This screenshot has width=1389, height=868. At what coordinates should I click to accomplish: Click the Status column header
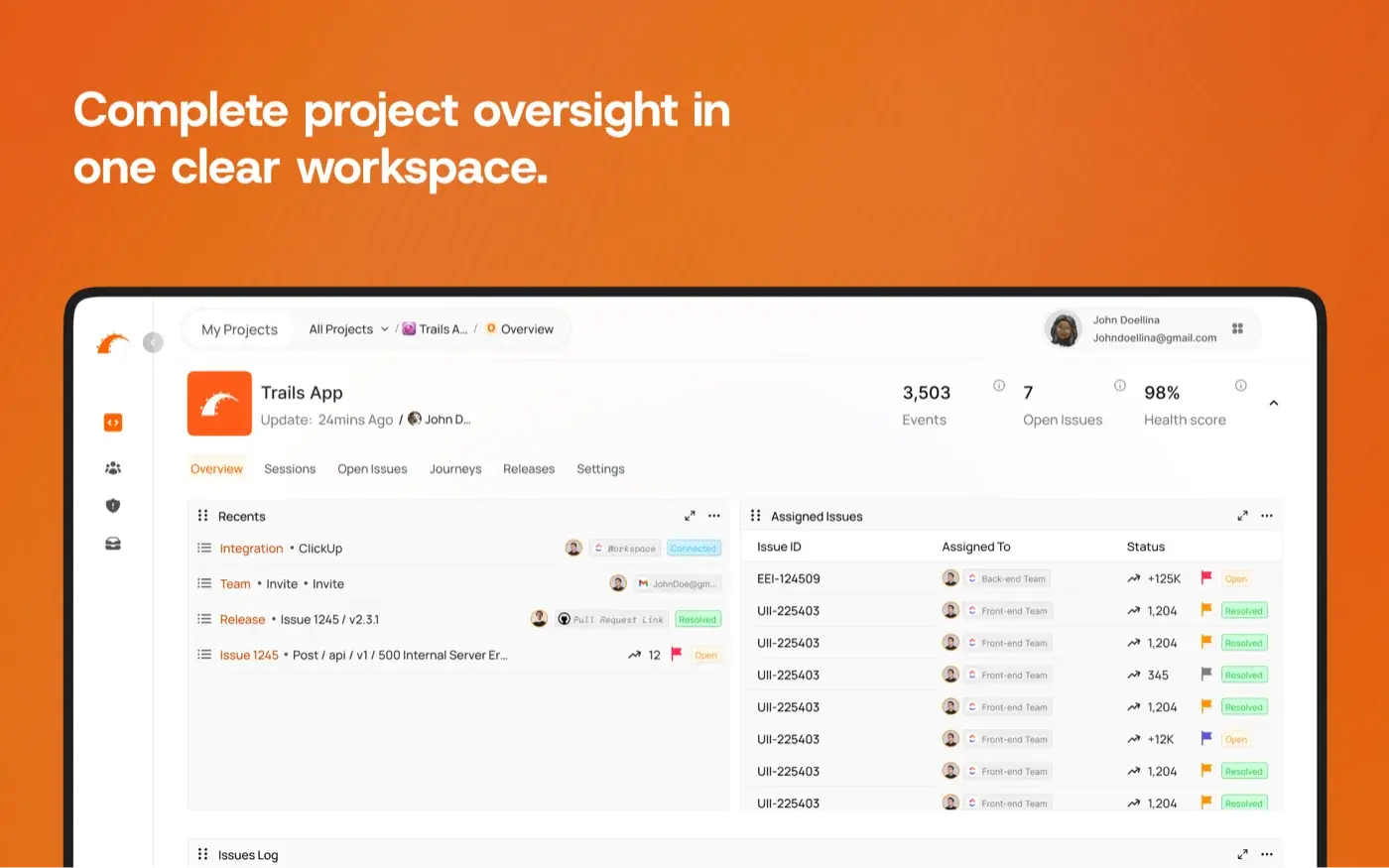[1146, 547]
